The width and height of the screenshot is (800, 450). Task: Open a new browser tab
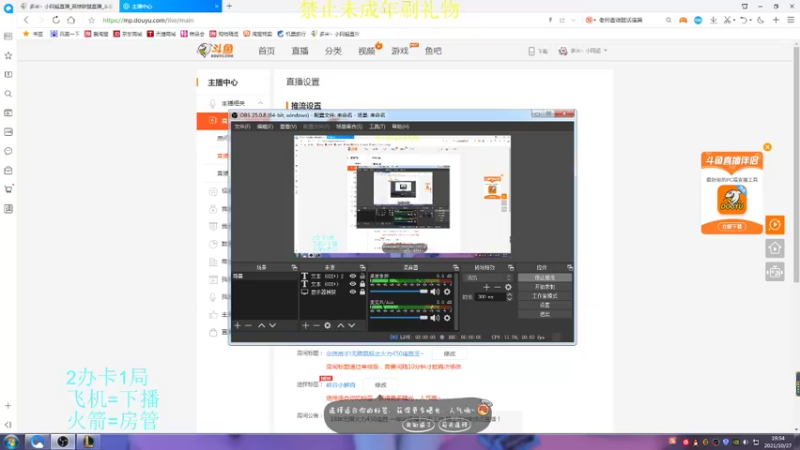coord(229,6)
